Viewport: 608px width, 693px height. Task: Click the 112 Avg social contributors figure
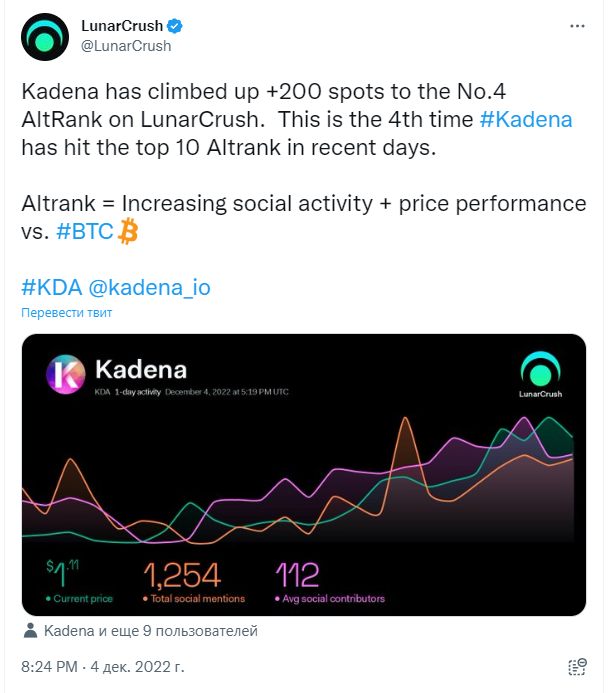tap(297, 575)
